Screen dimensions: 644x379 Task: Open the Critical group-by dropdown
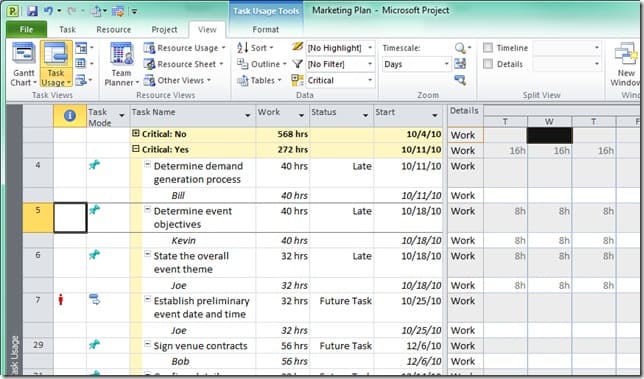pyautogui.click(x=370, y=80)
